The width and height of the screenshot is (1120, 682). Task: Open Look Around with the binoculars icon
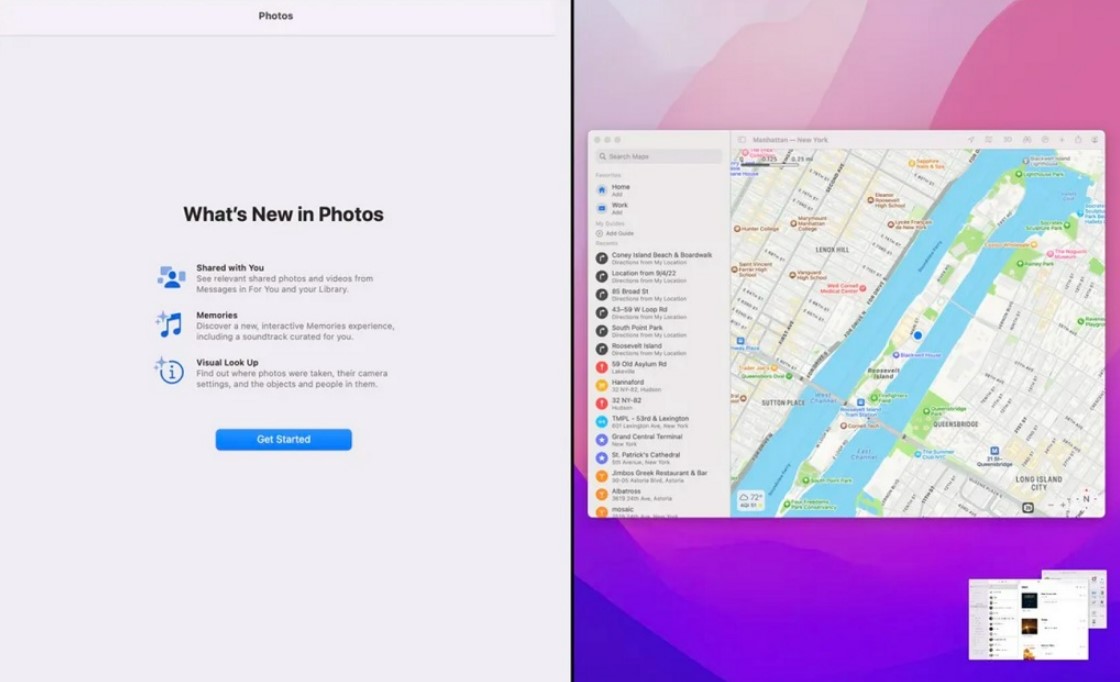[x=1027, y=138]
